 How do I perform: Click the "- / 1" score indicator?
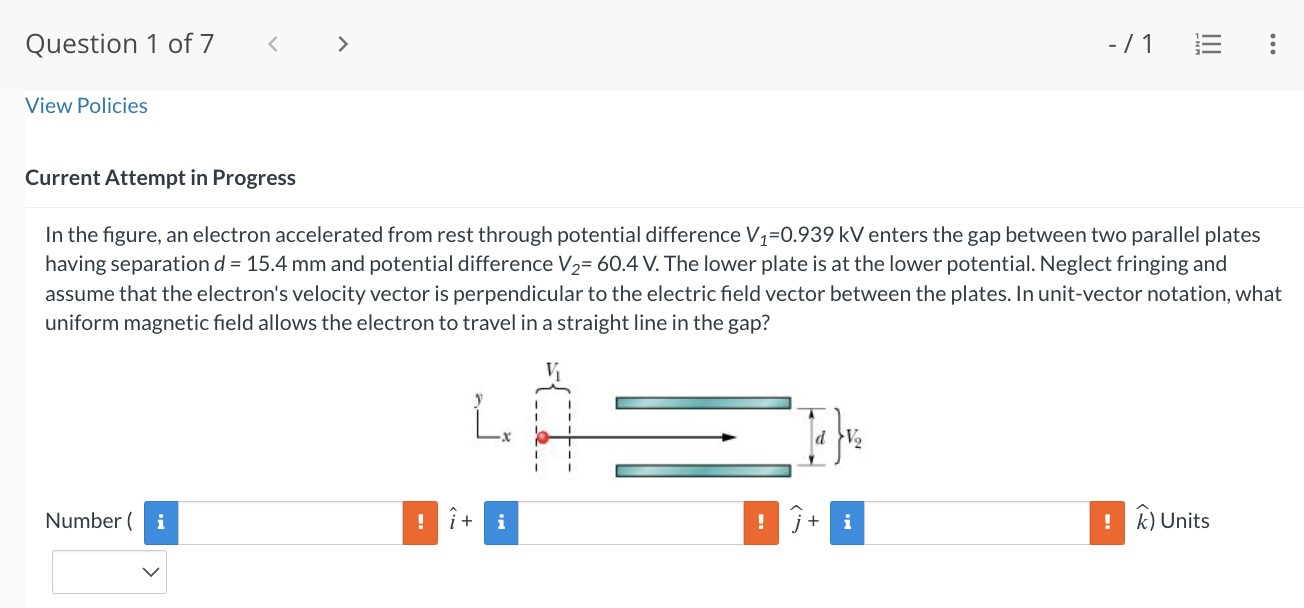coord(1131,43)
